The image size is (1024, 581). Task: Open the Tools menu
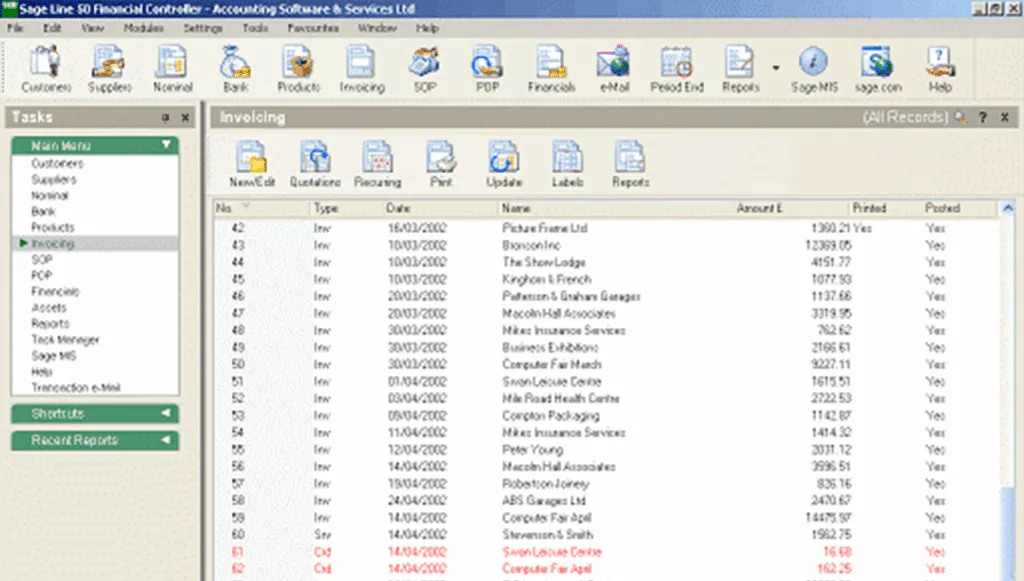click(255, 28)
